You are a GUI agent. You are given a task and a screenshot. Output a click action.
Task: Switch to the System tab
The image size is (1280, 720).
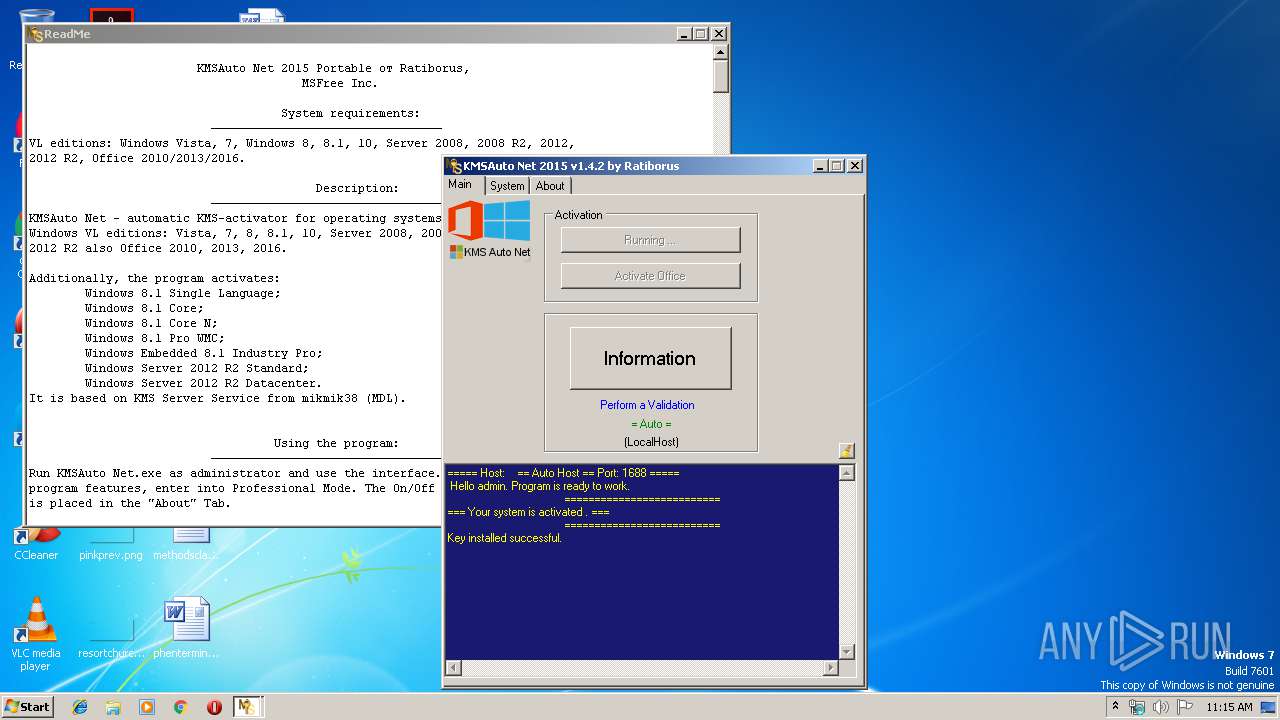pyautogui.click(x=507, y=186)
